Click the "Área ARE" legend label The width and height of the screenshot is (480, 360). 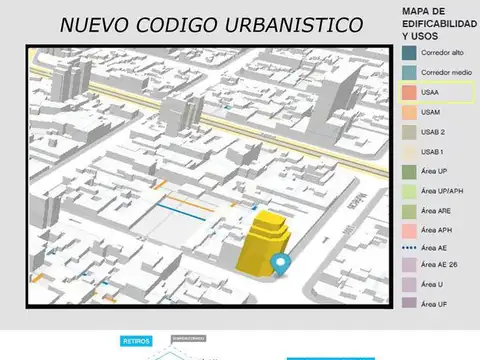pyautogui.click(x=436, y=211)
